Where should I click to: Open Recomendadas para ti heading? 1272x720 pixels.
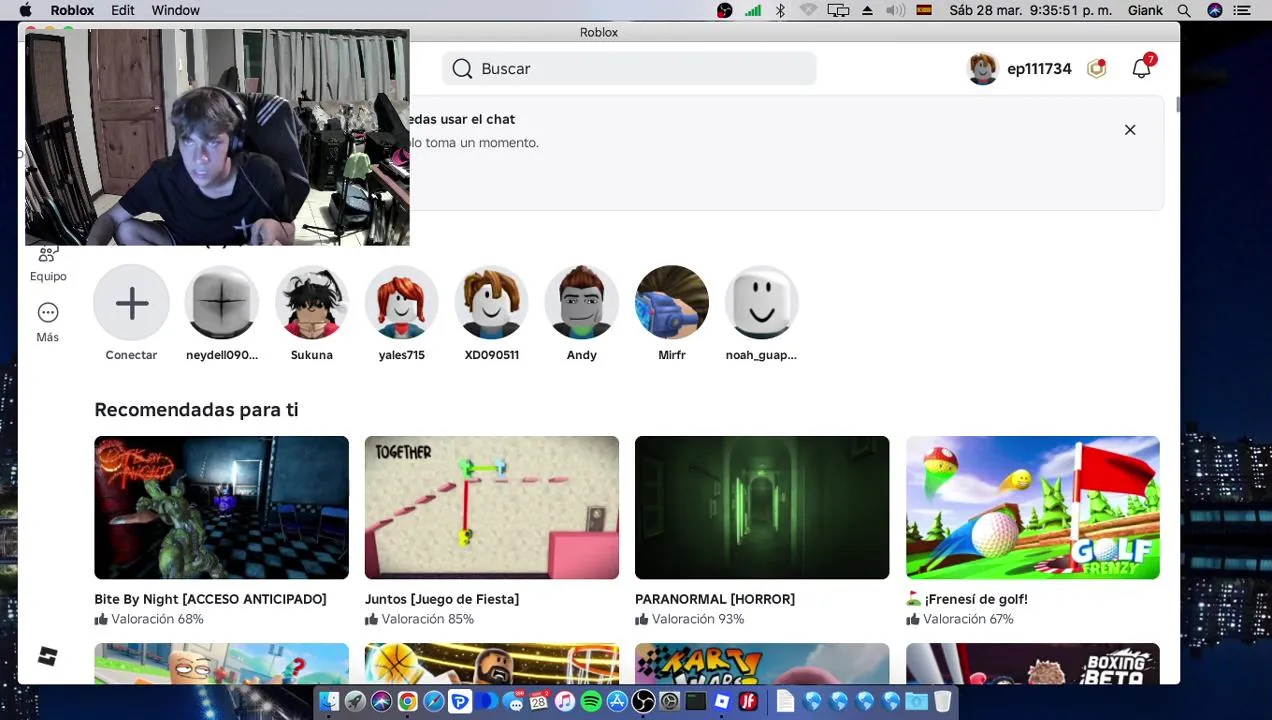point(196,410)
